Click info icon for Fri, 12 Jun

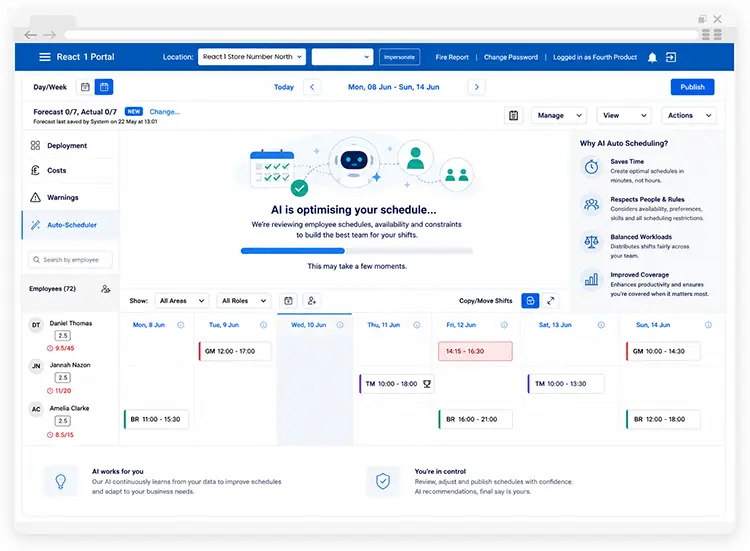(x=504, y=325)
